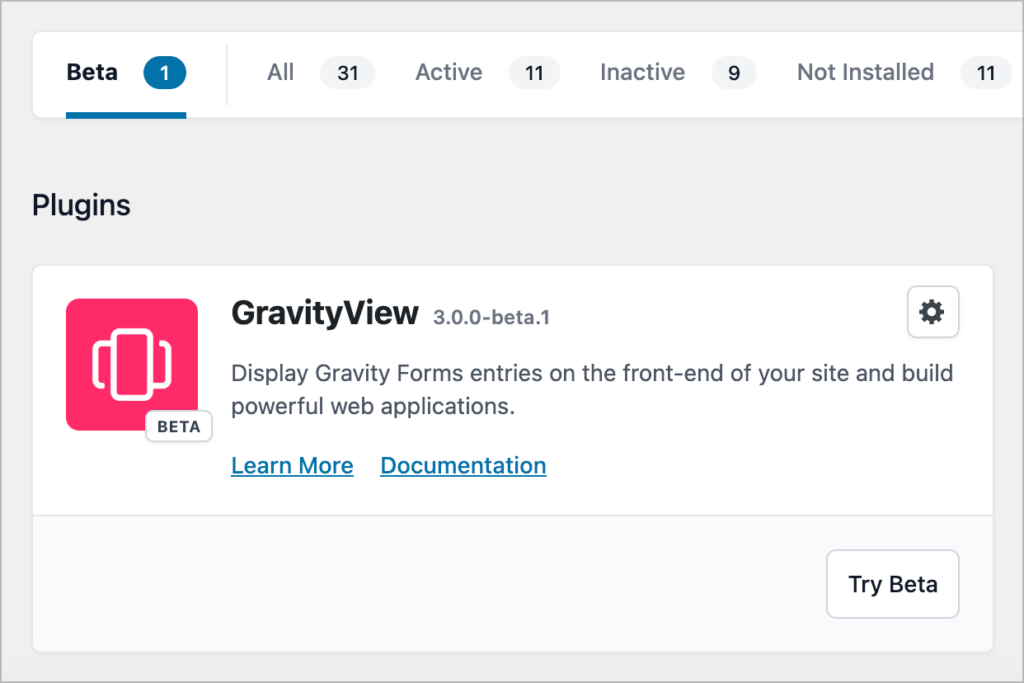Click the Try Beta button
The image size is (1024, 683).
[893, 584]
